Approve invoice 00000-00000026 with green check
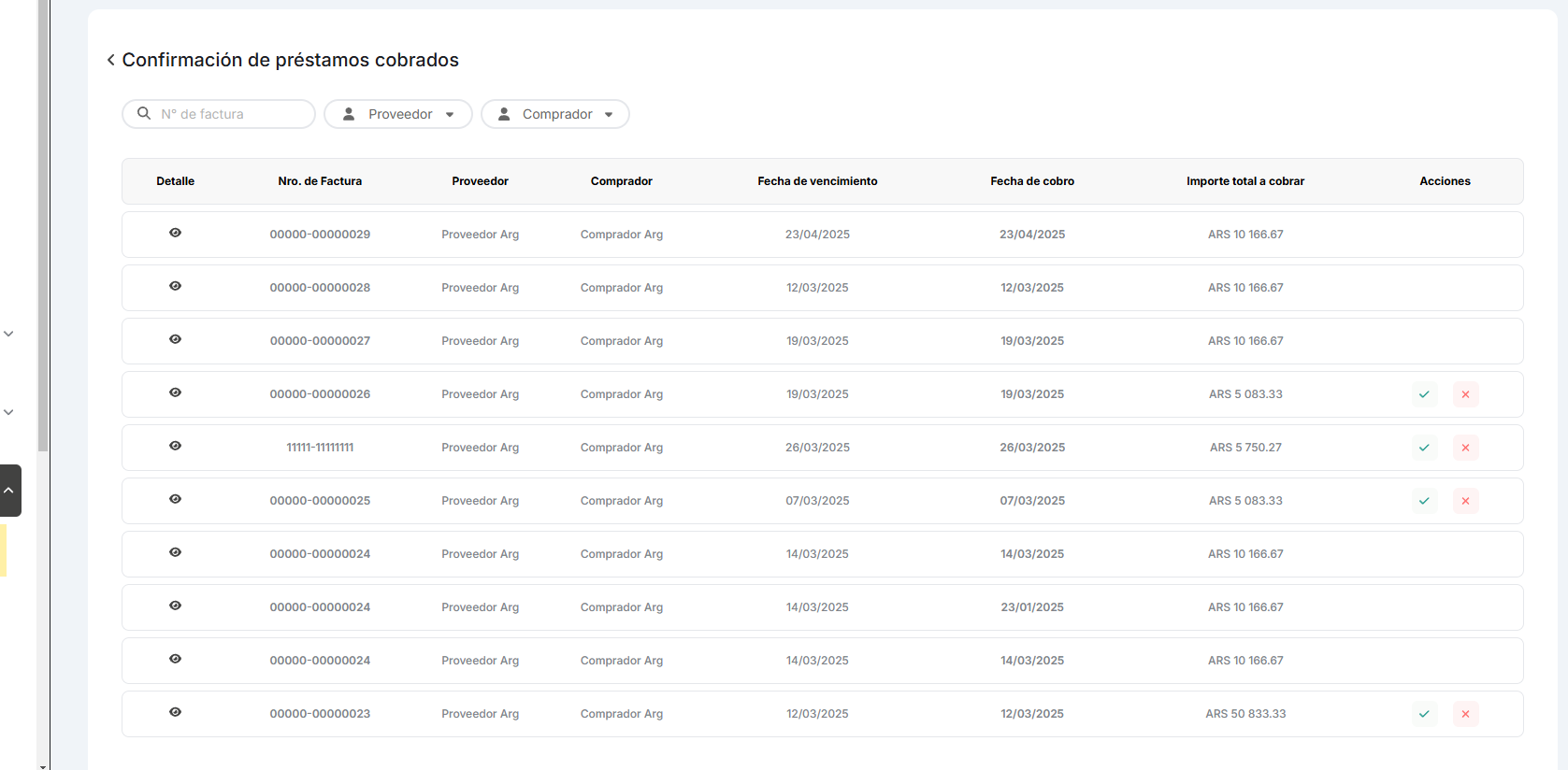Viewport: 1568px width, 770px height. (x=1424, y=394)
